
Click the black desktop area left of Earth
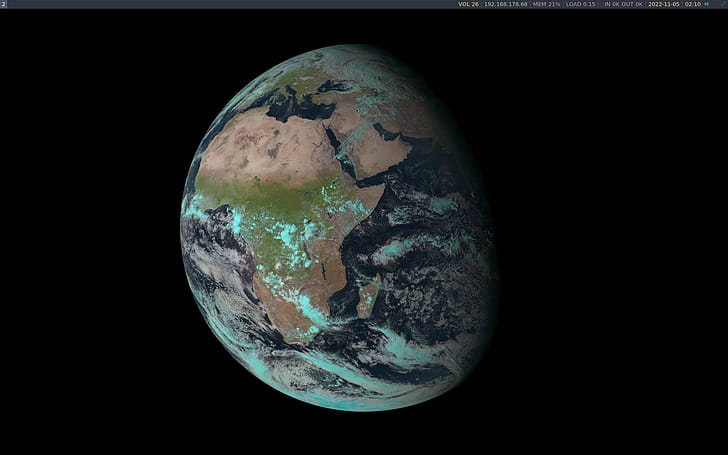pos(90,230)
